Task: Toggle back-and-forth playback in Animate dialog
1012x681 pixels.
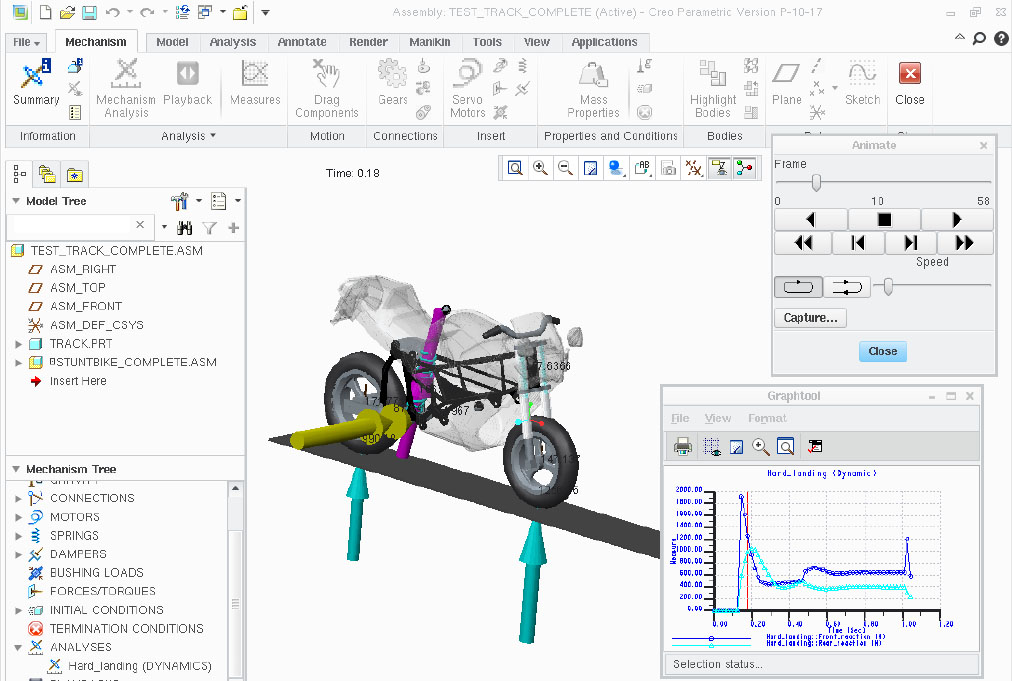Action: point(847,287)
